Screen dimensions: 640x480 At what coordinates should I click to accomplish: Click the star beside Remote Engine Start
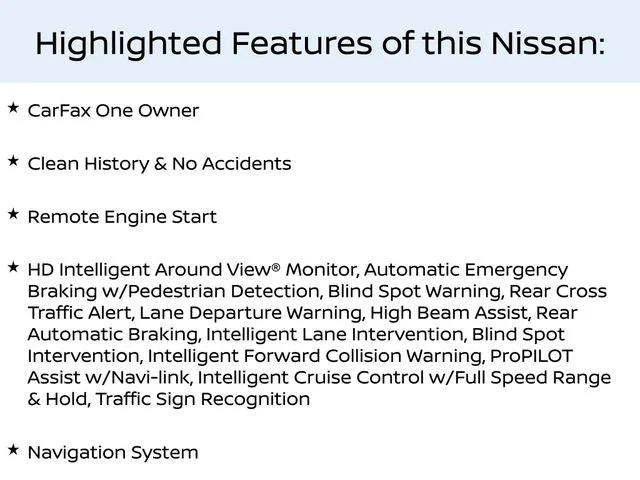coord(13,214)
